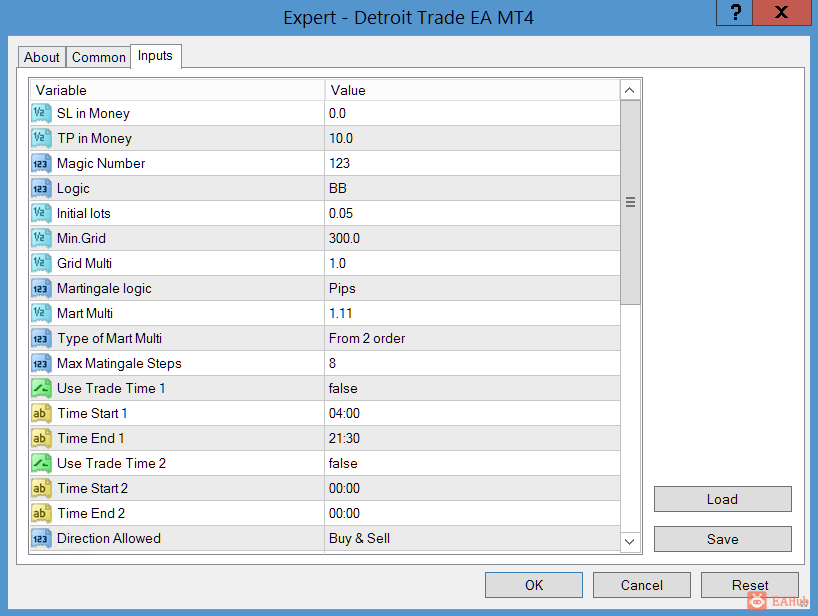Click the icon beside Min.Grid
This screenshot has width=818, height=616.
41,238
